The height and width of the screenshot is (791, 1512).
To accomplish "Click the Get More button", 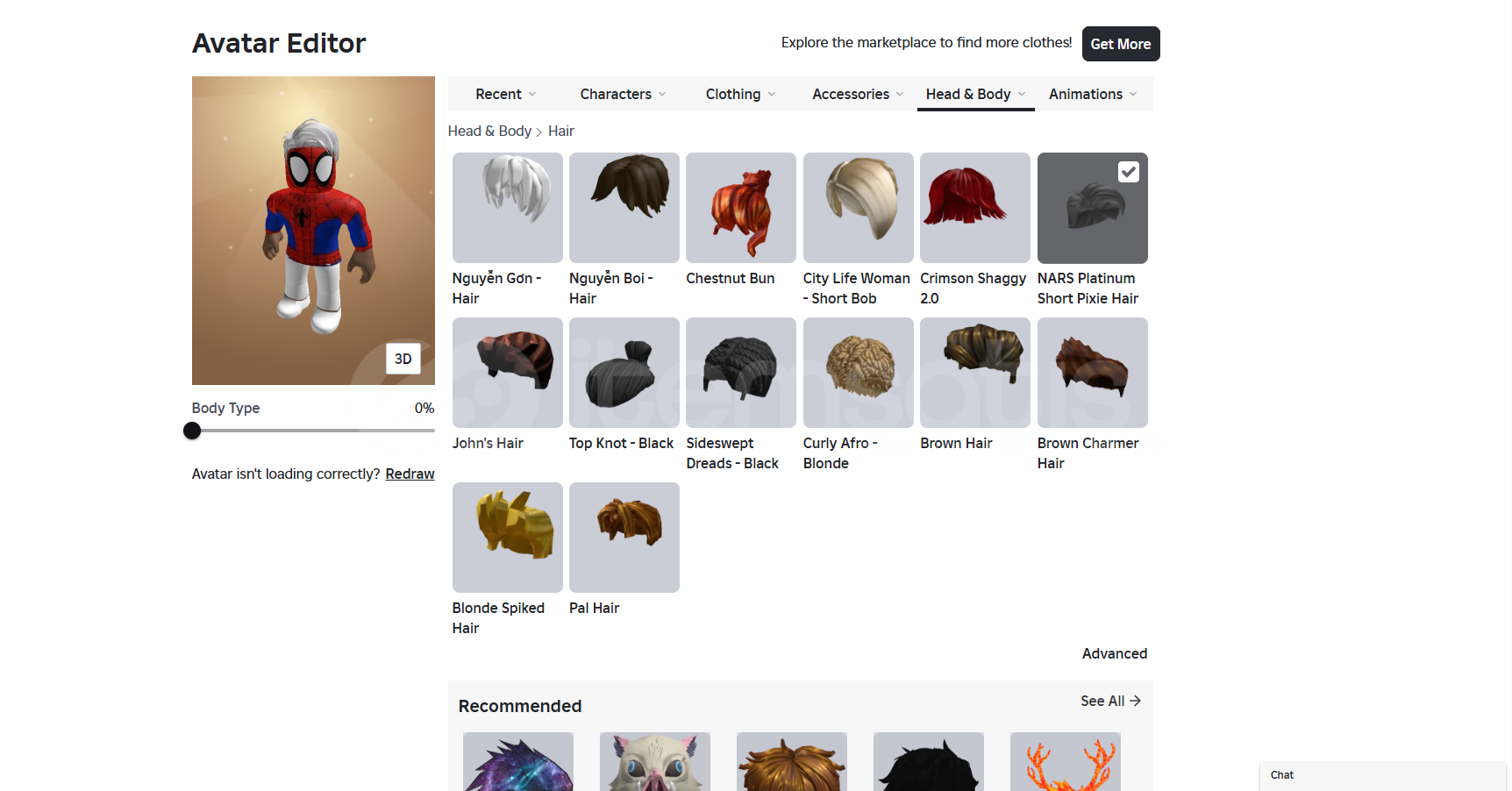I will point(1121,44).
